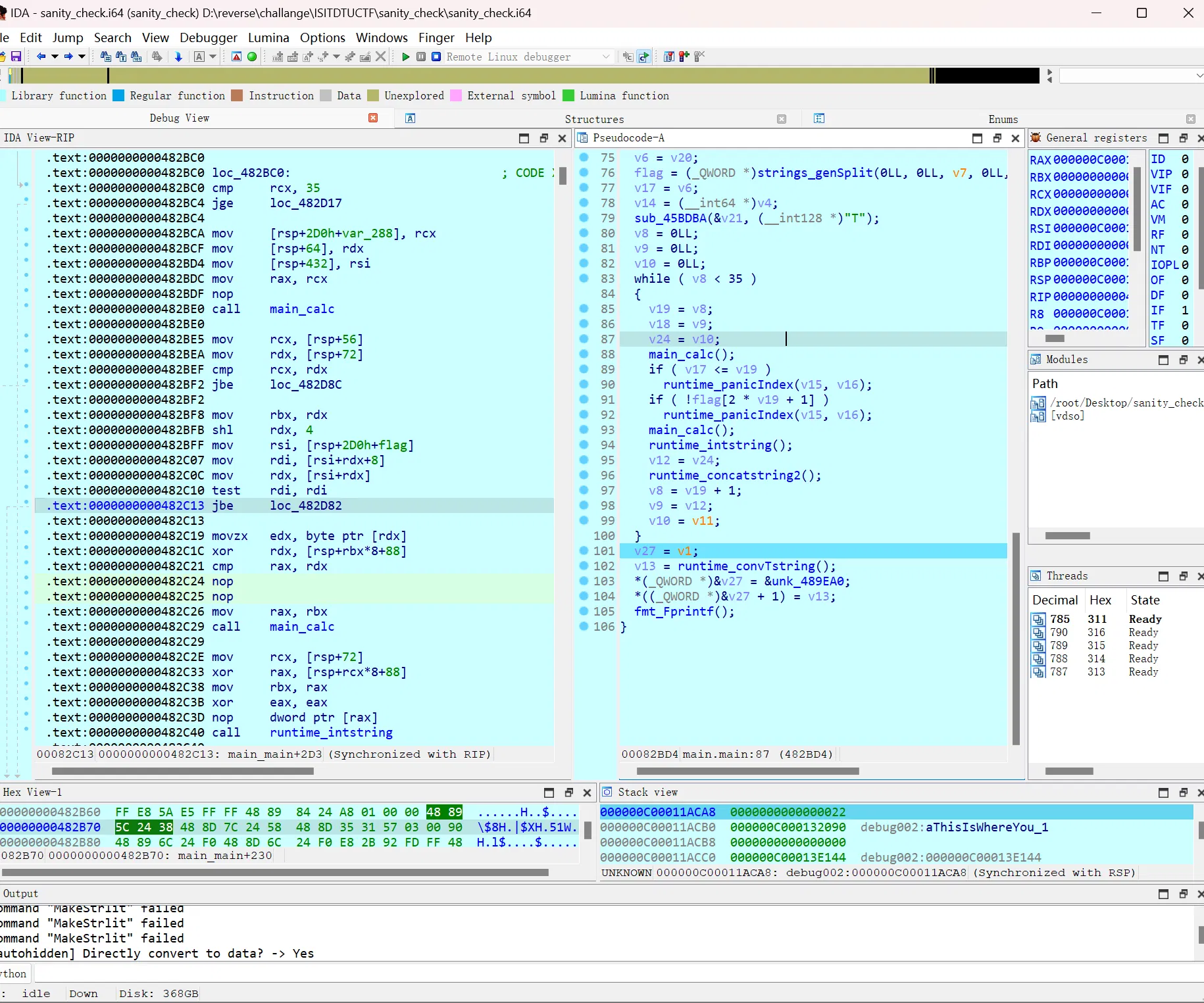Open the Search menu
Screen dimensions: 1204x1003
(113, 37)
